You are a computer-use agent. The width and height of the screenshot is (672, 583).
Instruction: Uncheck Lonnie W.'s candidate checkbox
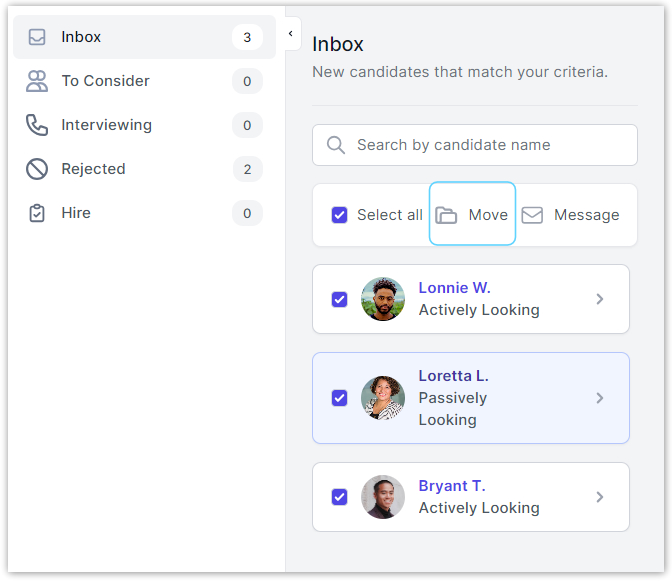(339, 299)
